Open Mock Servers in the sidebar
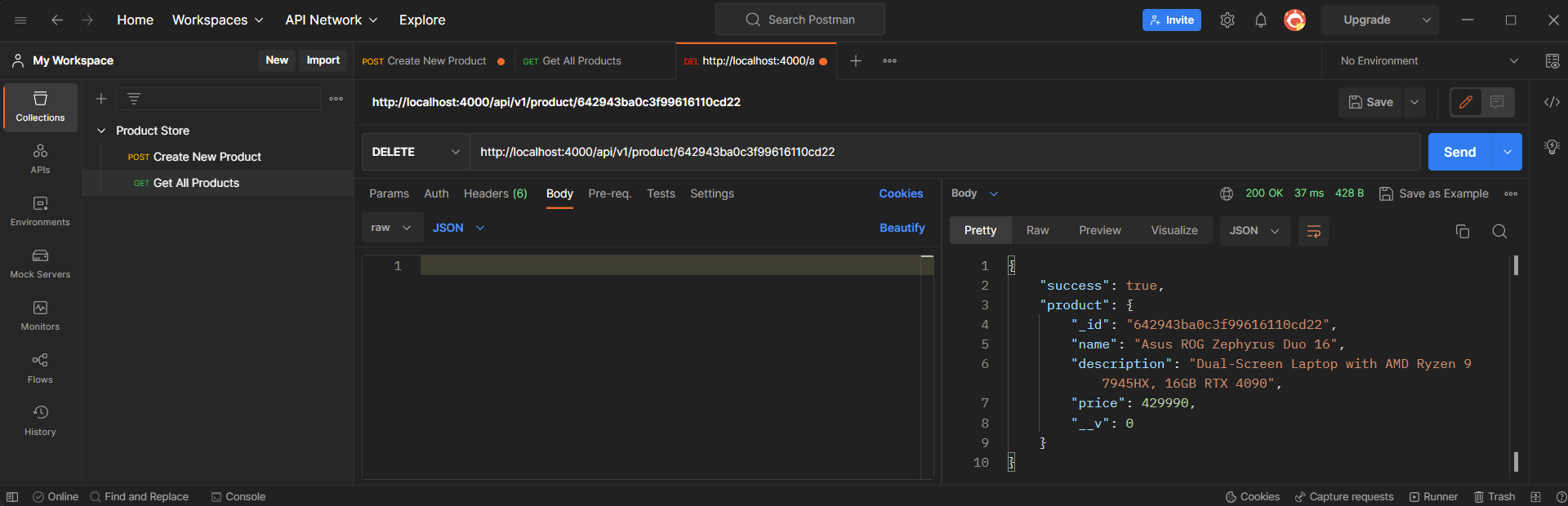The height and width of the screenshot is (506, 1568). click(x=40, y=263)
